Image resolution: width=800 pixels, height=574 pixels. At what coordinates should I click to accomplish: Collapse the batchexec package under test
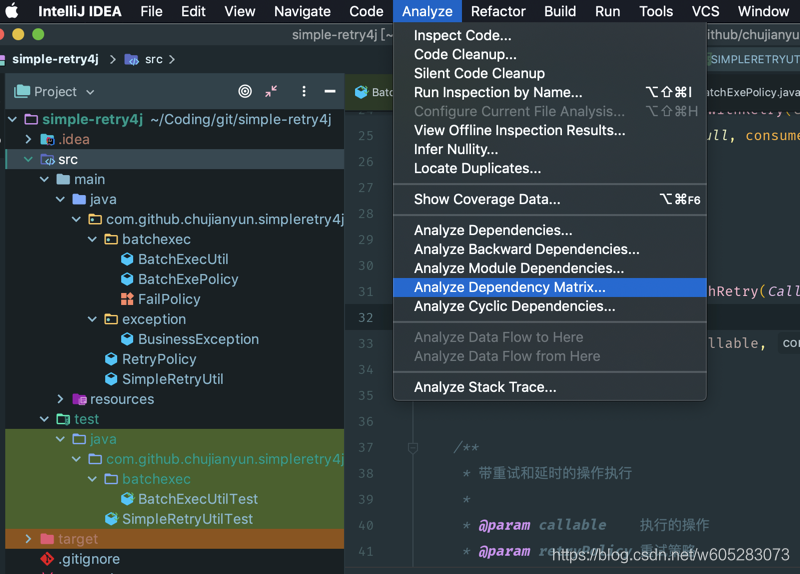click(92, 479)
